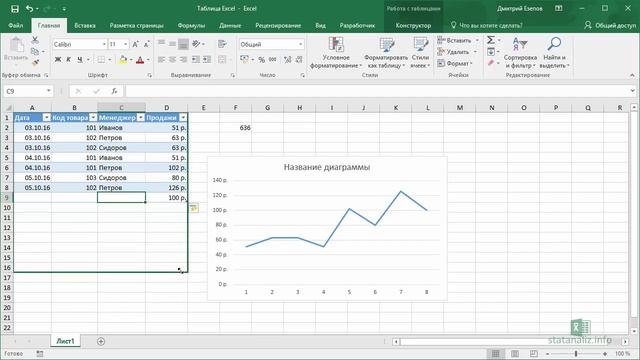Open Условное форматирование menu

[336, 53]
